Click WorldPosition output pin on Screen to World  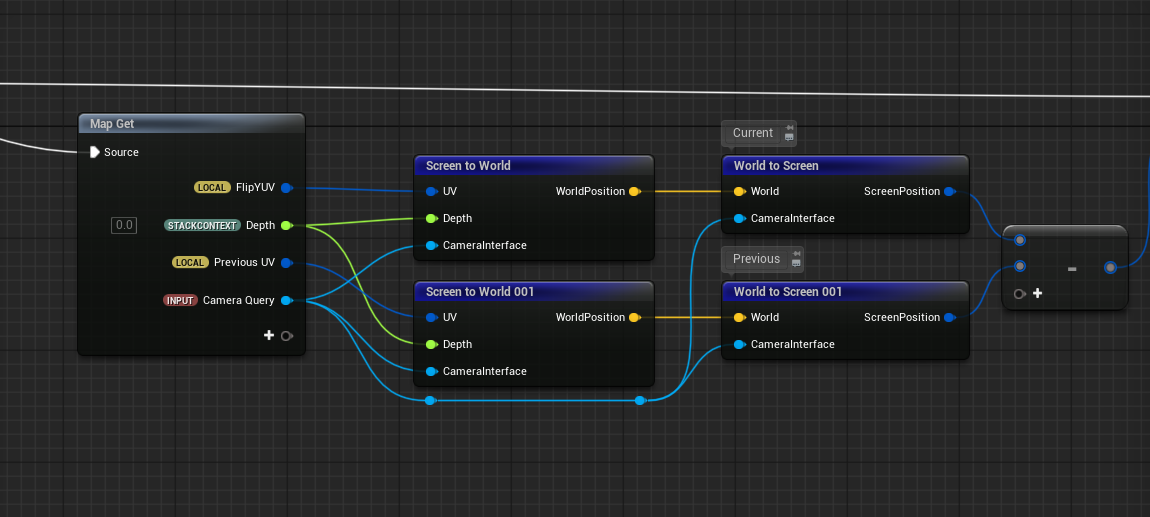634,191
